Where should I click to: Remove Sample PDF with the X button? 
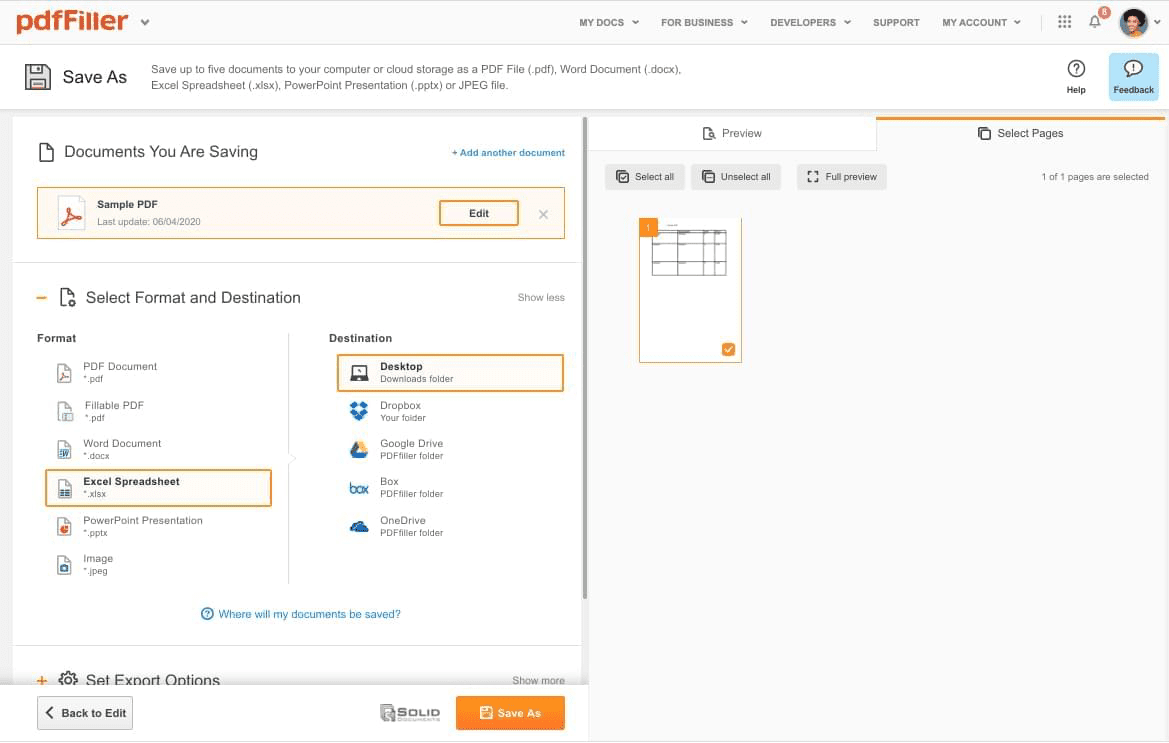(543, 215)
